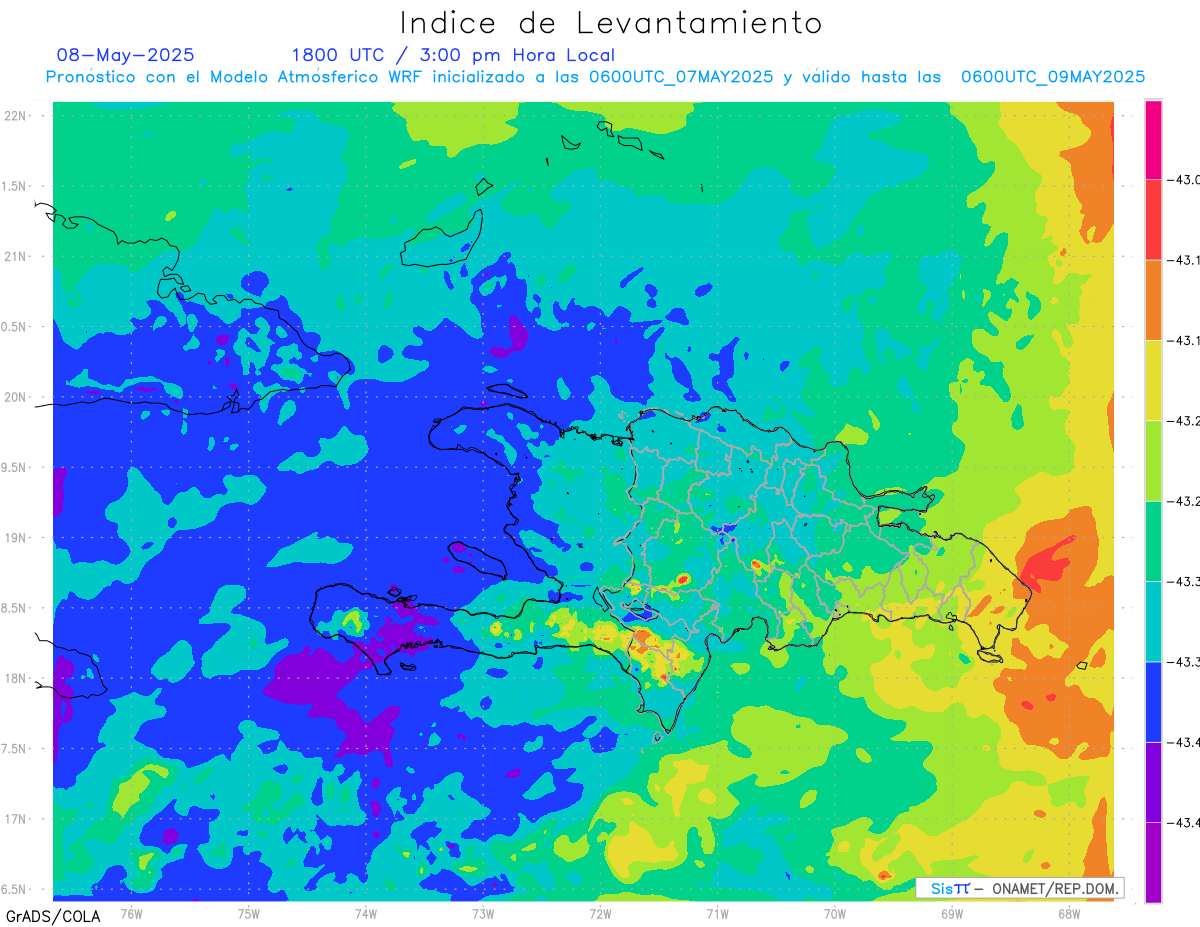Click the 'GrADS/COLA' credit label
The image size is (1200, 927).
click(53, 915)
